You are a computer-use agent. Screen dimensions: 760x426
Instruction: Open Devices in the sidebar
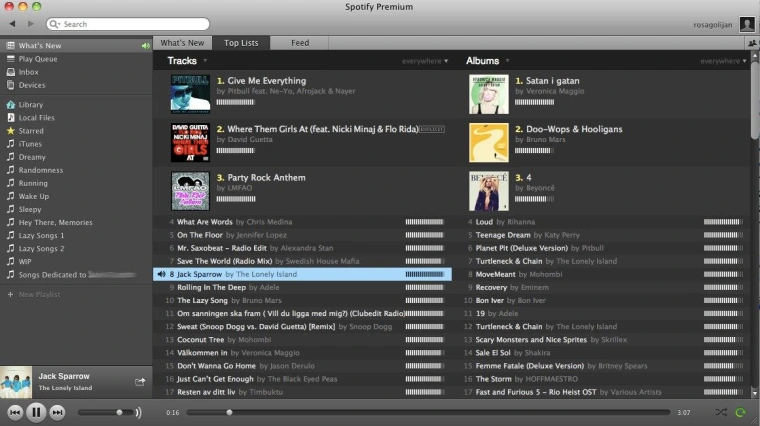click(76, 85)
